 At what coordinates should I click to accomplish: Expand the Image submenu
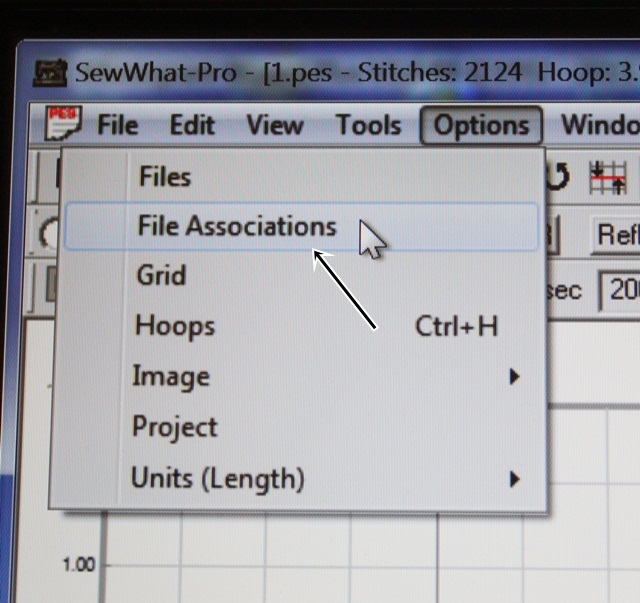[x=171, y=377]
